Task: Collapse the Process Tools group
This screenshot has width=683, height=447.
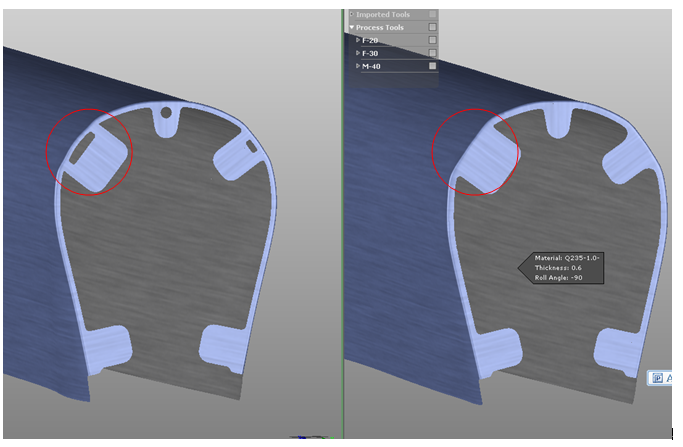Action: coord(351,27)
